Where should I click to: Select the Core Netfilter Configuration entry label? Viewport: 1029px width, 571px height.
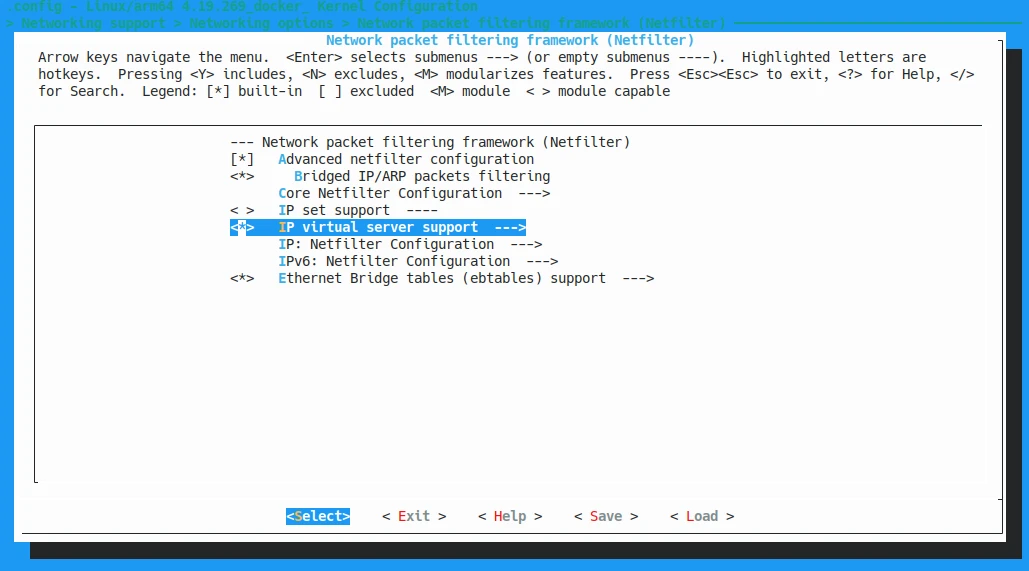390,193
